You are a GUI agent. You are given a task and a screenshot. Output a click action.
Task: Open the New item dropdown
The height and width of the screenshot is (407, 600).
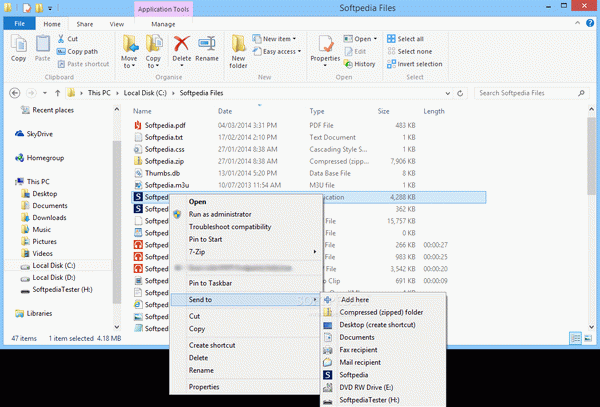point(274,39)
